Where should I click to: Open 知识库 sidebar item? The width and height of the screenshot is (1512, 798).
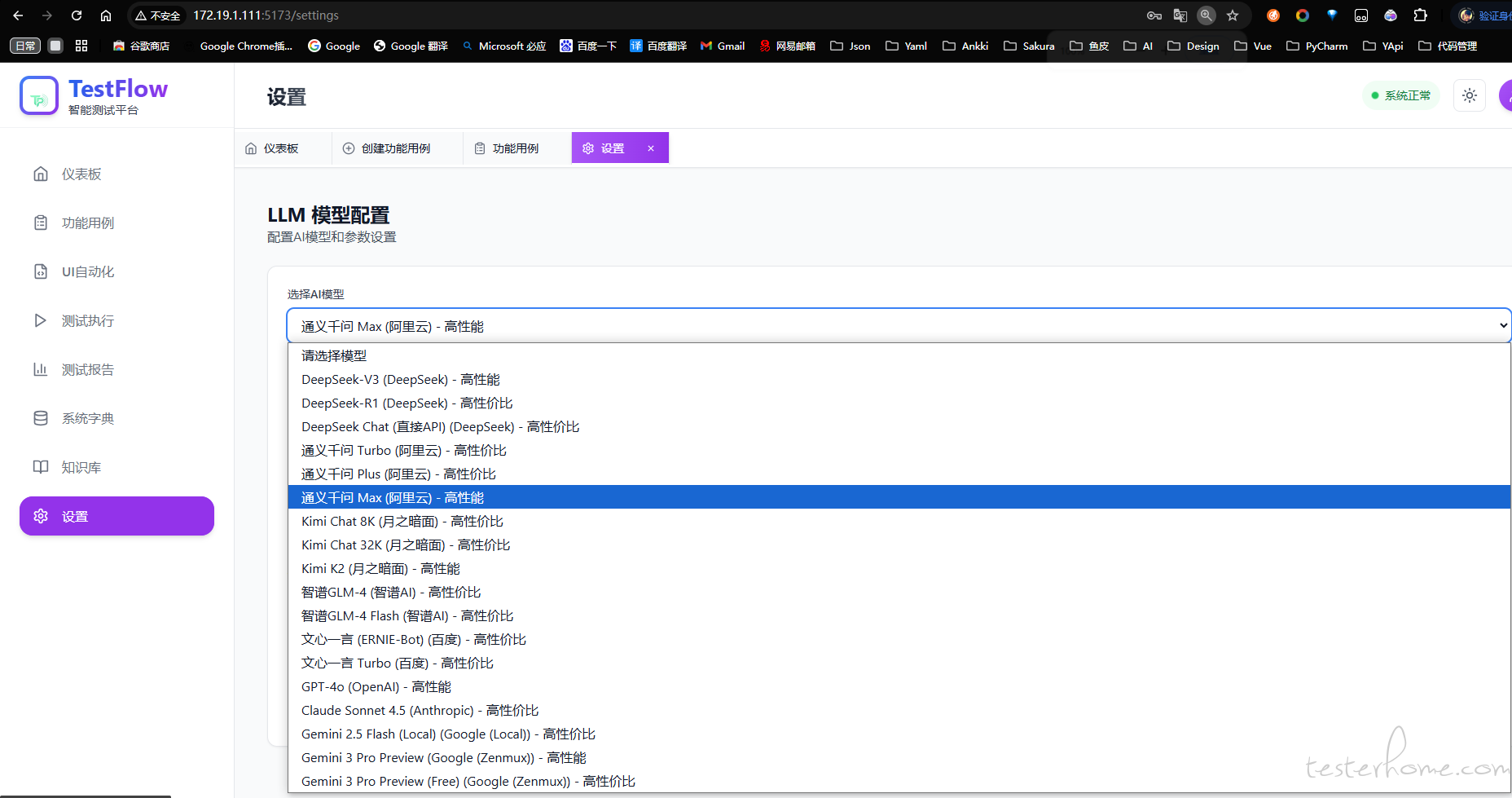[81, 468]
